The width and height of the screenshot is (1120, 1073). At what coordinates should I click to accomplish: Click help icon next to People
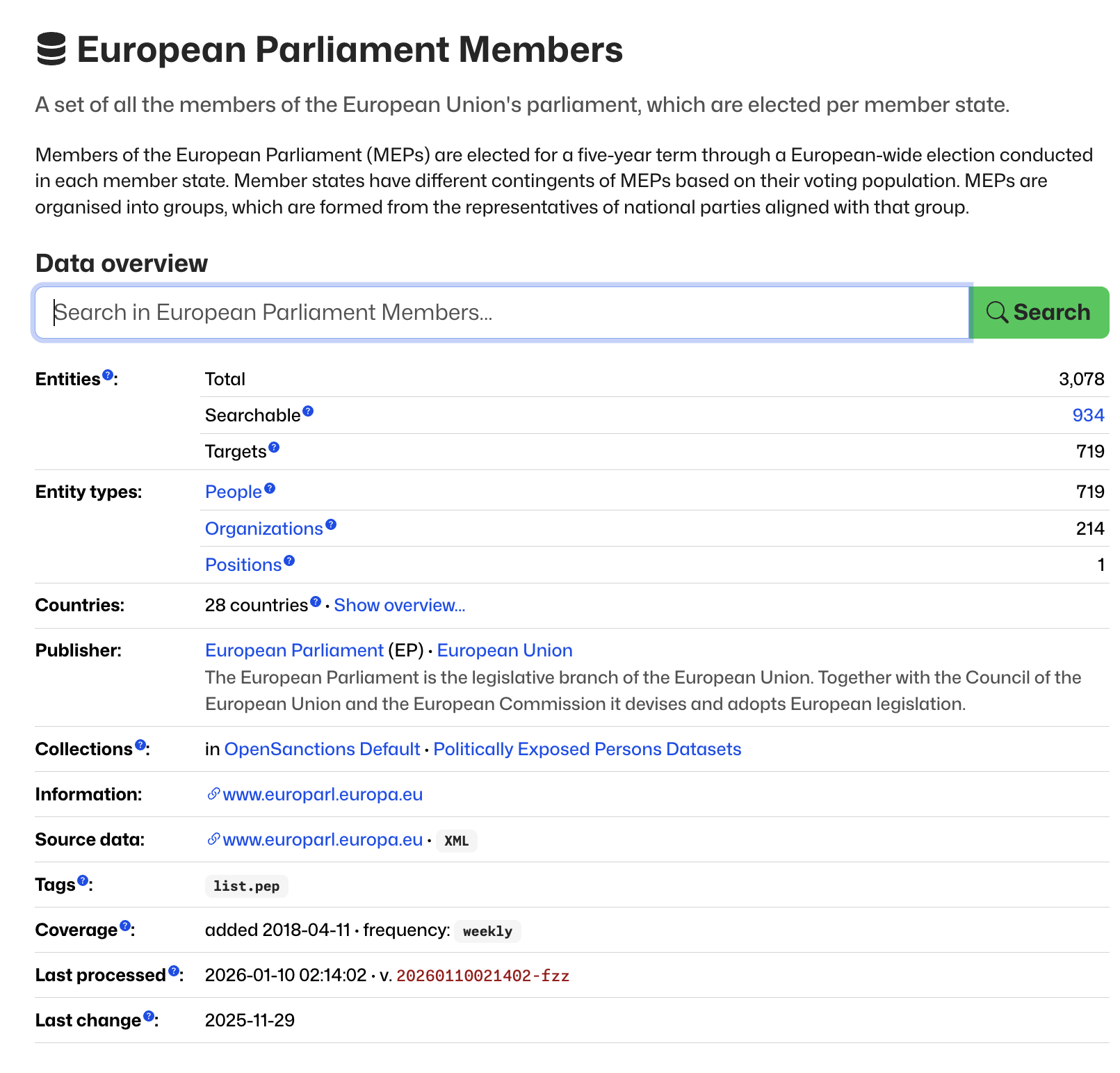click(x=270, y=488)
